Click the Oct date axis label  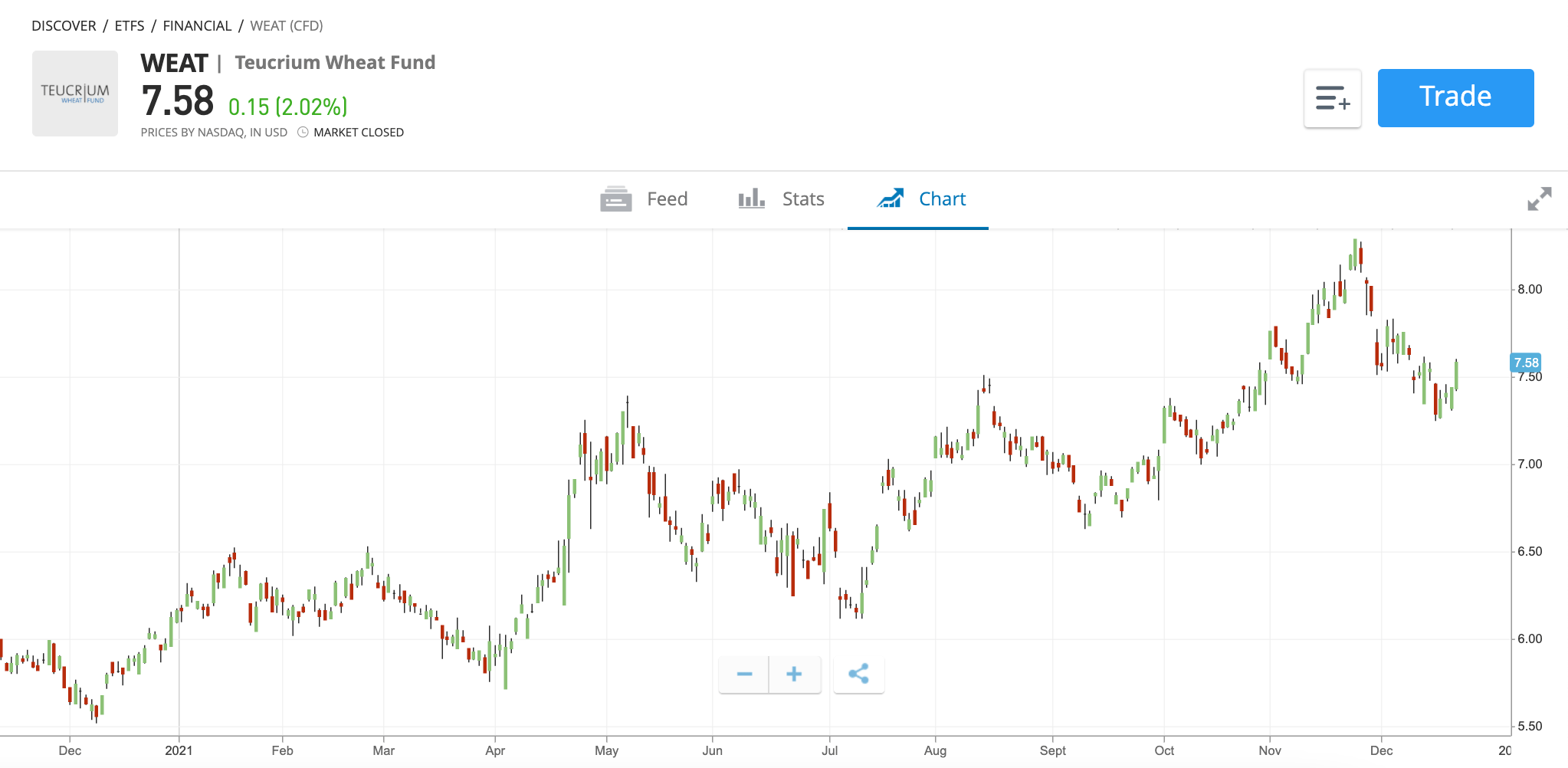click(x=1164, y=750)
